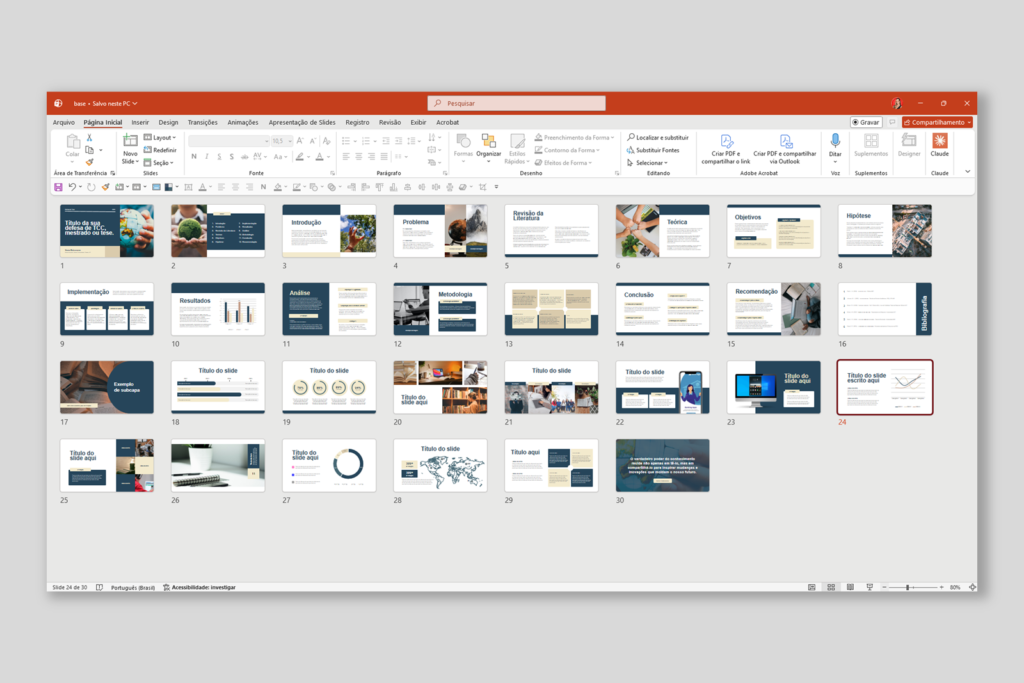
Task: Open the font size 10,5 dropdown
Action: pyautogui.click(x=282, y=141)
